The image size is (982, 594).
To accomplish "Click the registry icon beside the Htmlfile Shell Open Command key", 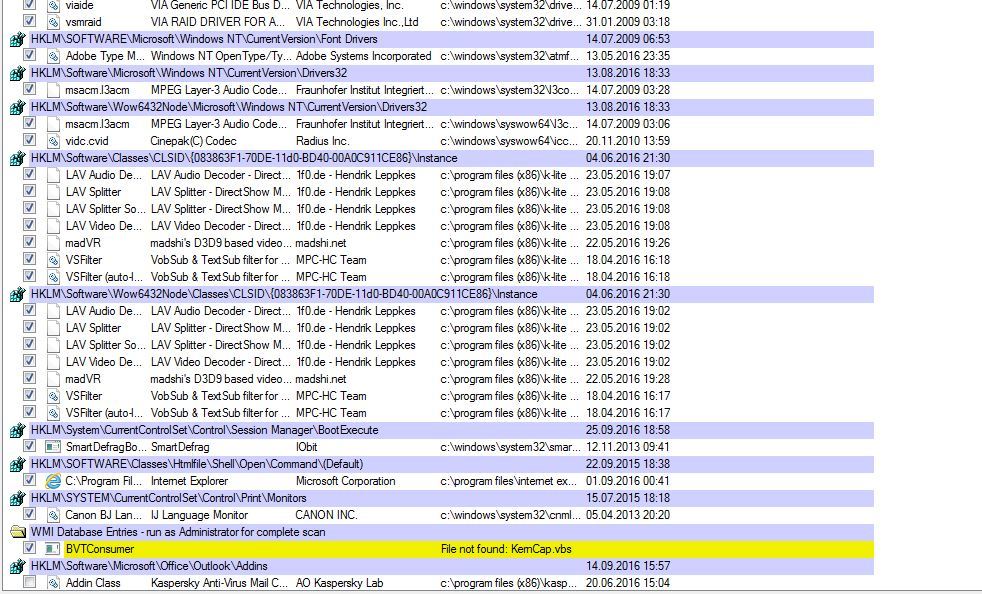I will (17, 464).
